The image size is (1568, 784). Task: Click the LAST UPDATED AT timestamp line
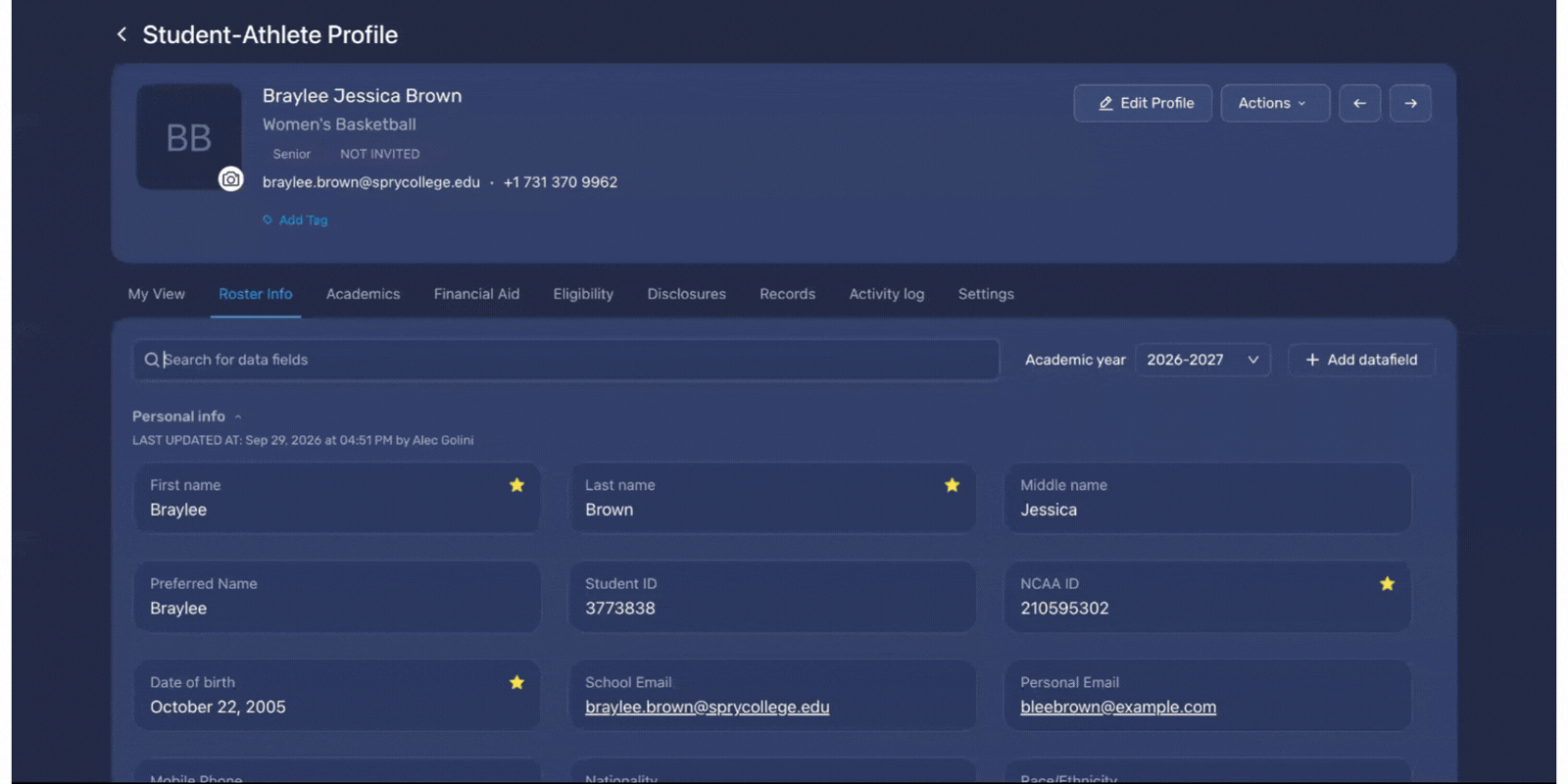[303, 440]
